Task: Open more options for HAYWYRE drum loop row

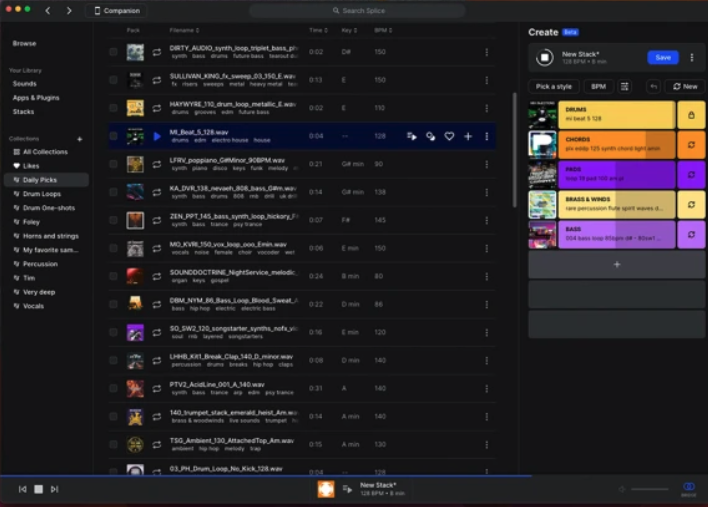Action: pyautogui.click(x=487, y=108)
